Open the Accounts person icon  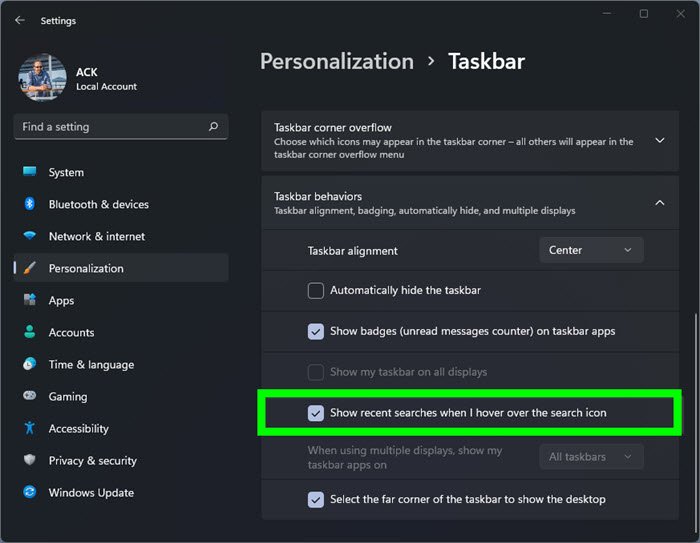pos(30,332)
